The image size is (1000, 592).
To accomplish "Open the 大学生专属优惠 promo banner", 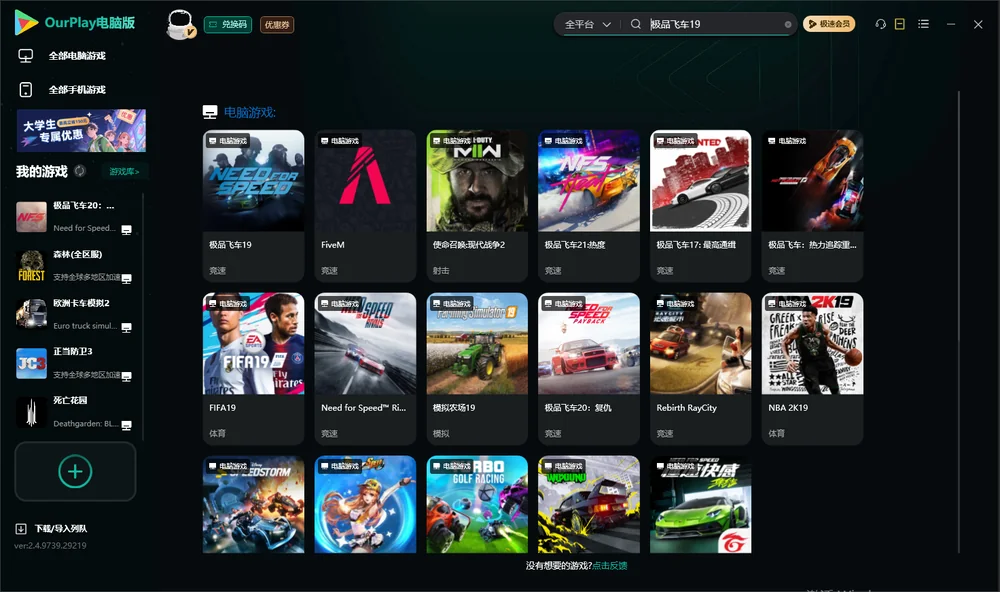I will pyautogui.click(x=82, y=130).
